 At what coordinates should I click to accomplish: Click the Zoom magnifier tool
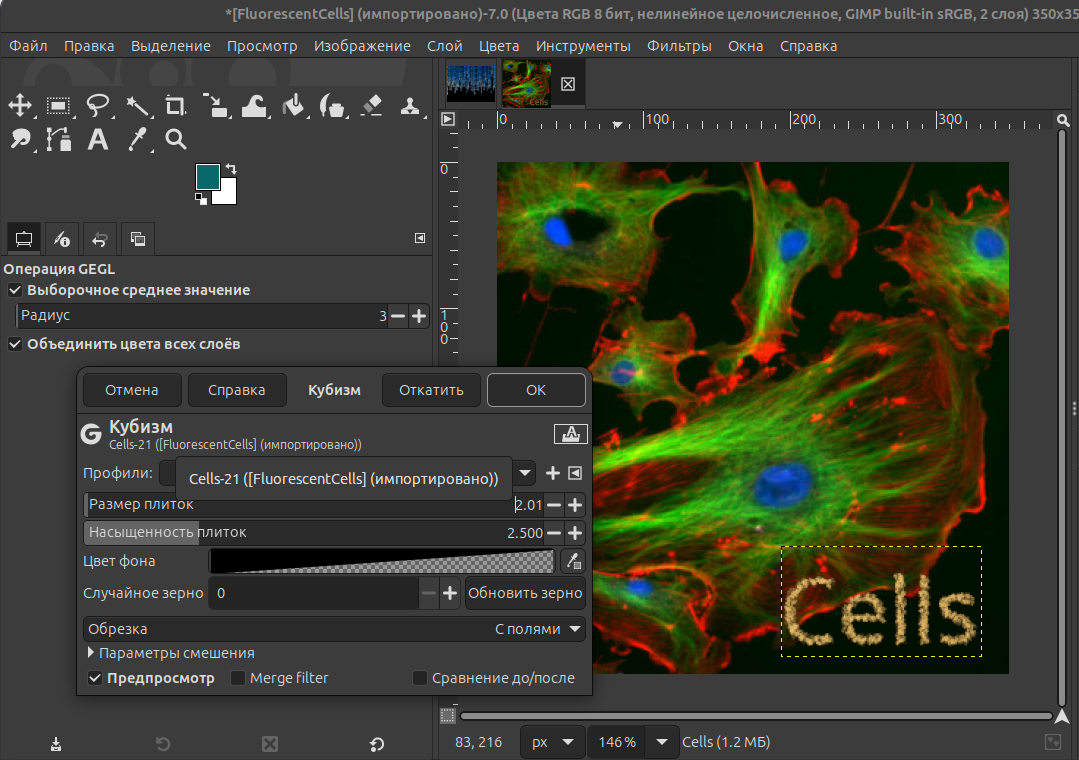pyautogui.click(x=176, y=139)
